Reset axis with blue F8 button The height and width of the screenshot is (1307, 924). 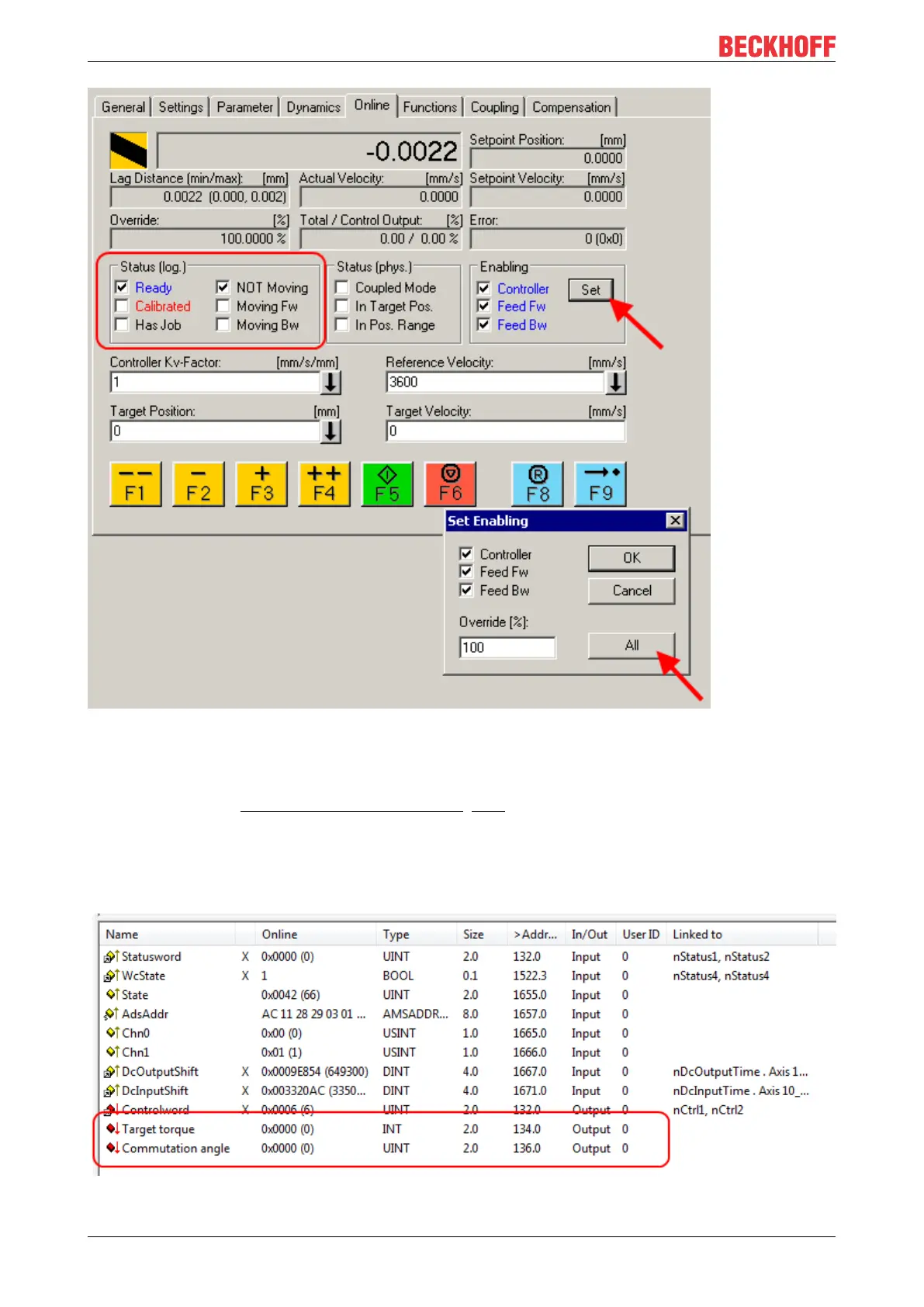click(x=538, y=484)
